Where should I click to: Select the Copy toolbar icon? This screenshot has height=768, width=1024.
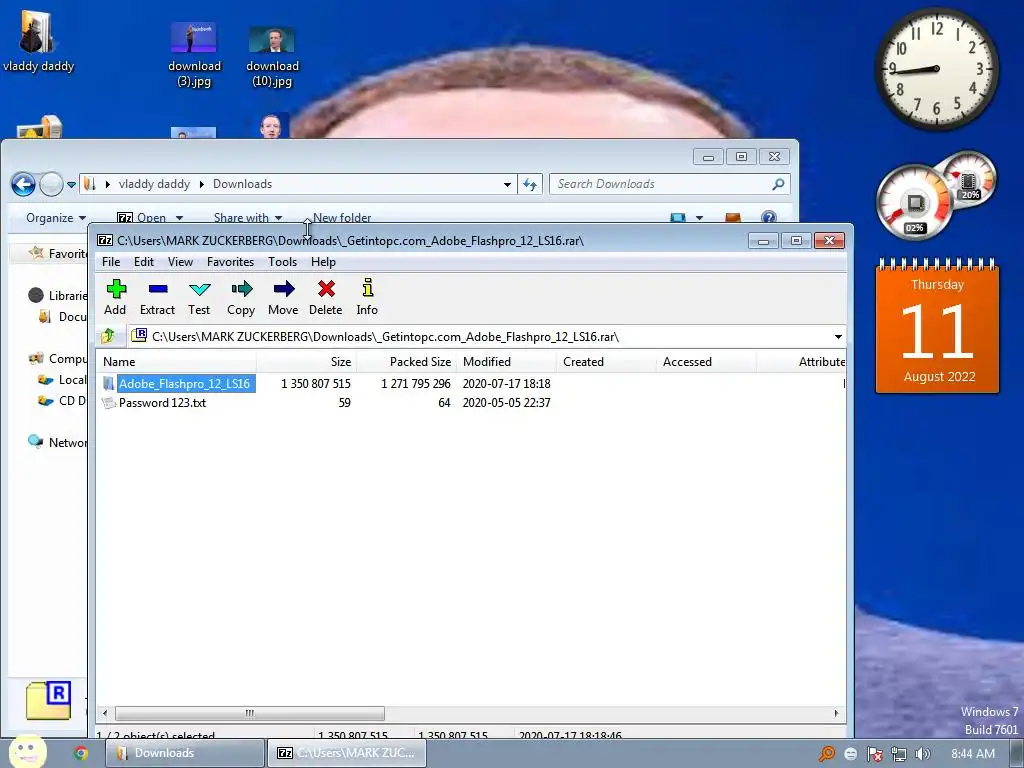pos(241,289)
